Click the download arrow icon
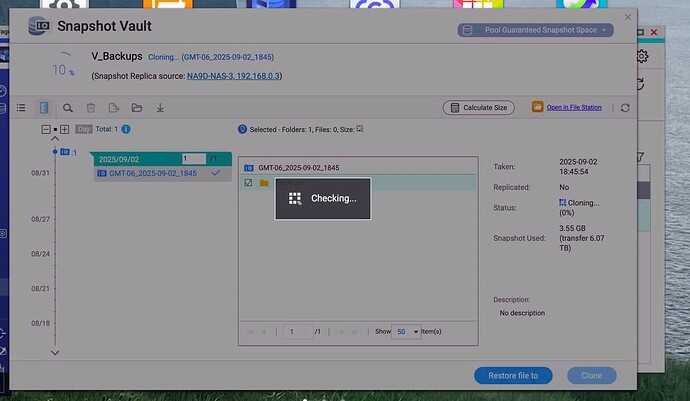The image size is (690, 401). (160, 107)
